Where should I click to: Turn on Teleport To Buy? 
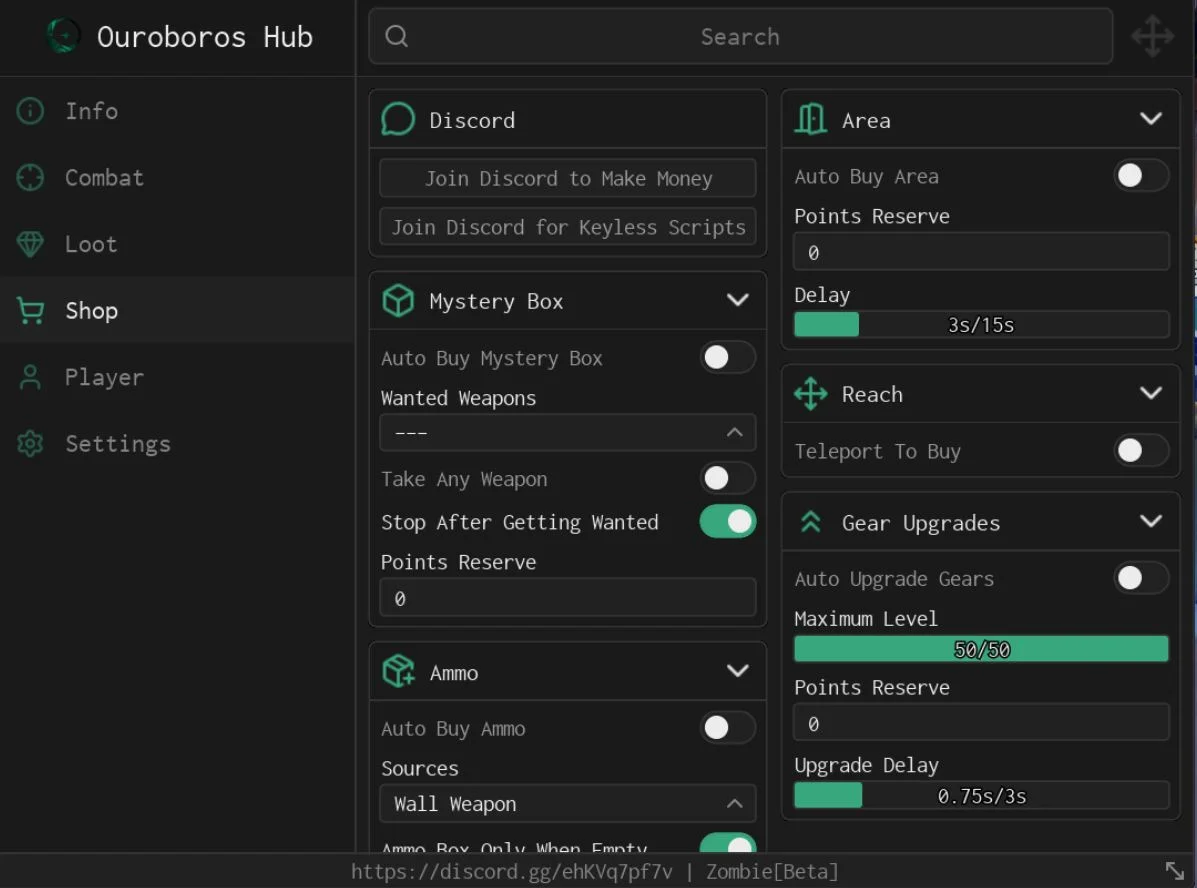pos(1141,450)
